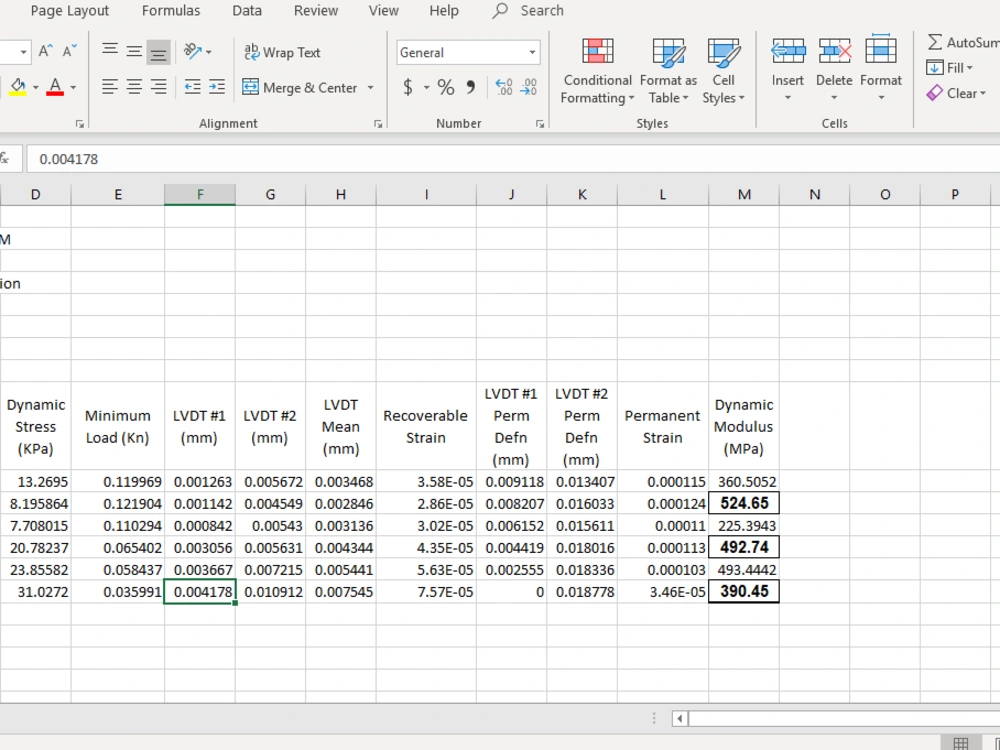Align text left
The height and width of the screenshot is (750, 1000).
110,87
